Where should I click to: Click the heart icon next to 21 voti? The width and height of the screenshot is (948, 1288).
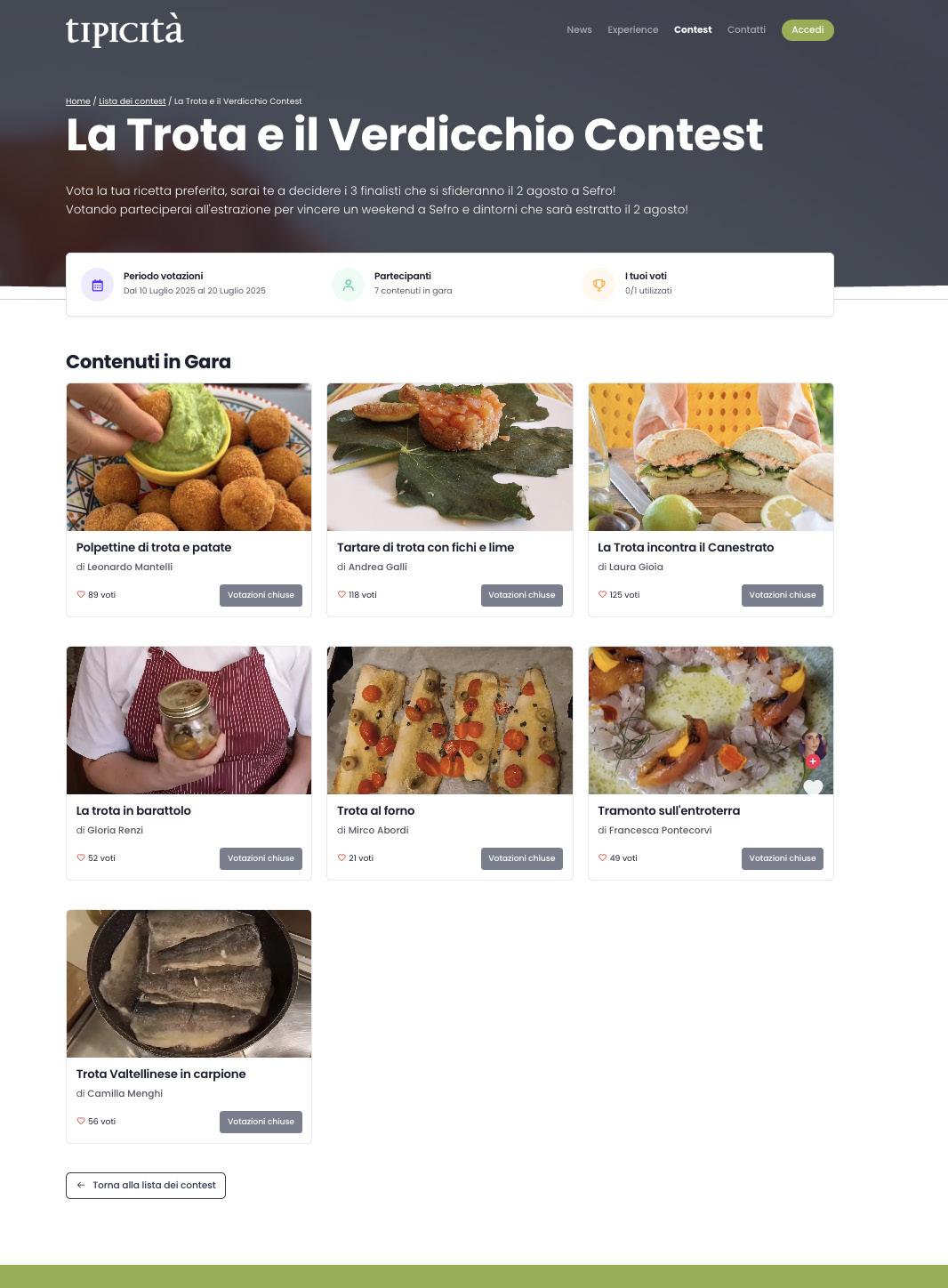[341, 857]
